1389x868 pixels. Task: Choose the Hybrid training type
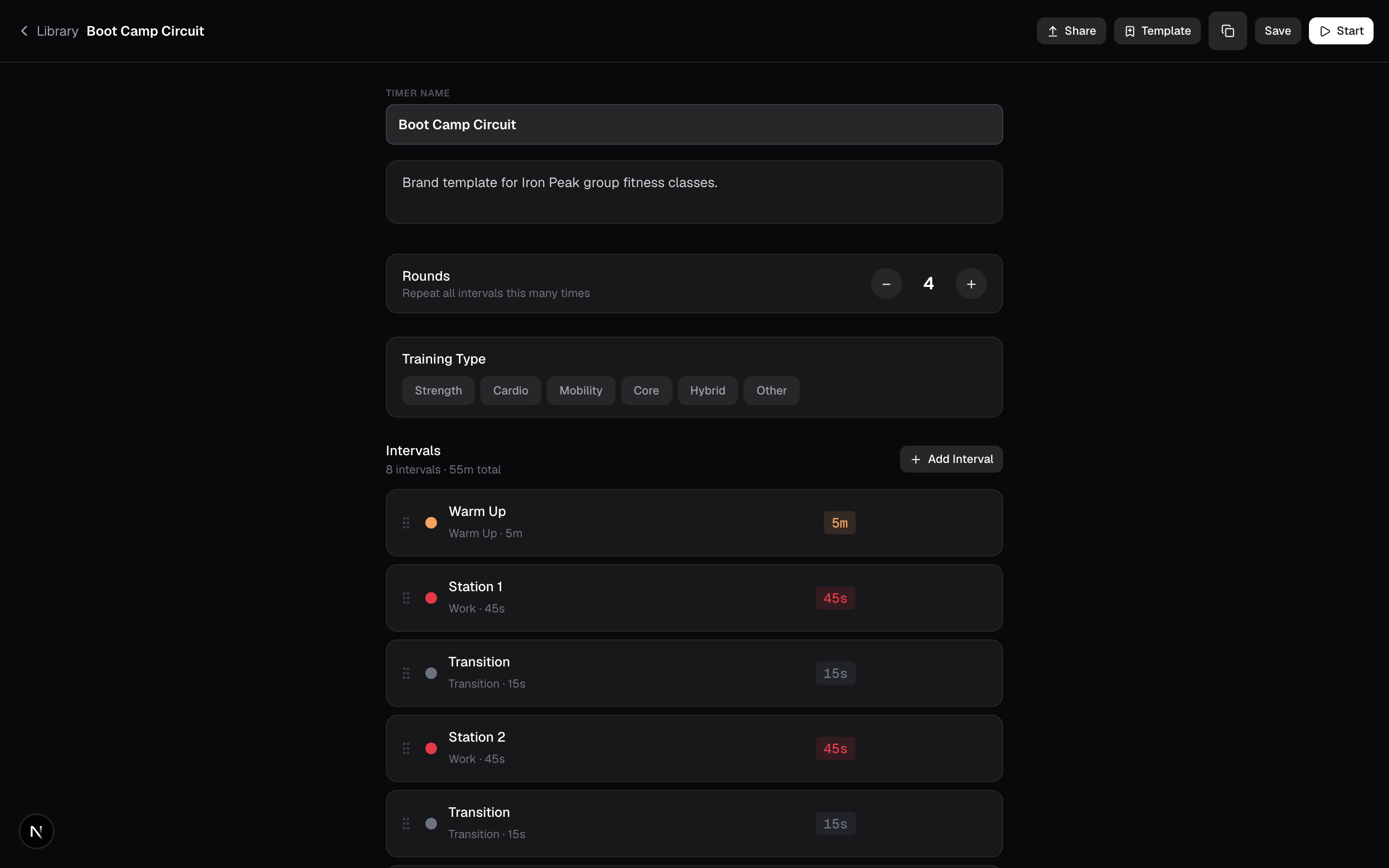tap(707, 391)
